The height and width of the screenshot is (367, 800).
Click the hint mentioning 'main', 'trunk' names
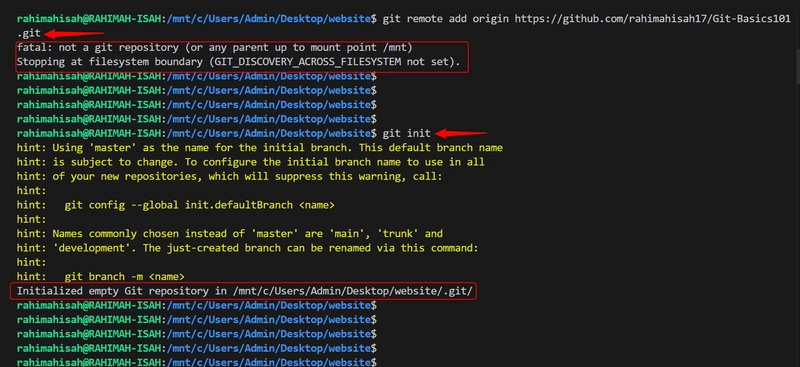[230, 234]
